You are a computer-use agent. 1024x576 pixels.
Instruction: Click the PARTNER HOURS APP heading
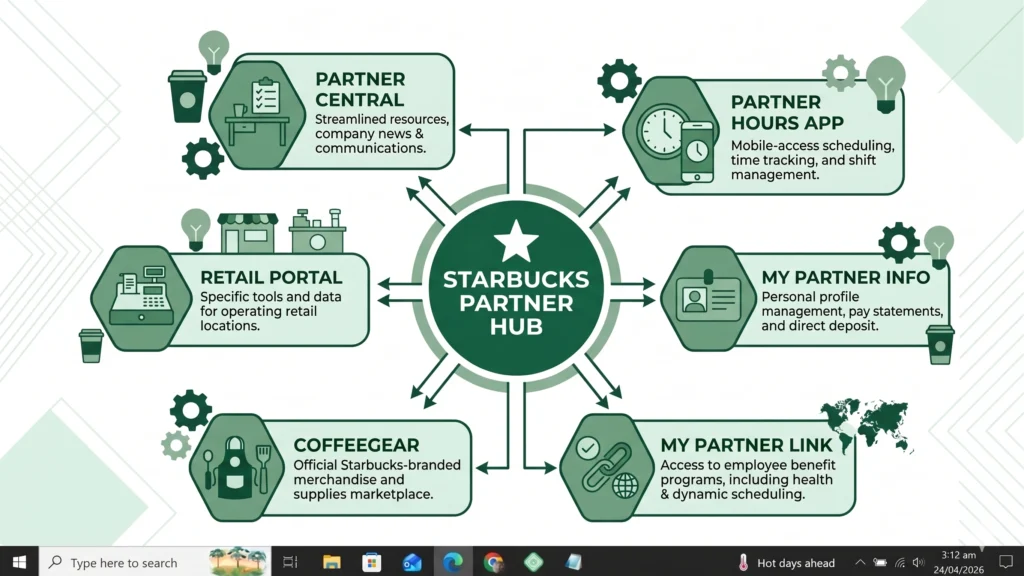(x=787, y=112)
